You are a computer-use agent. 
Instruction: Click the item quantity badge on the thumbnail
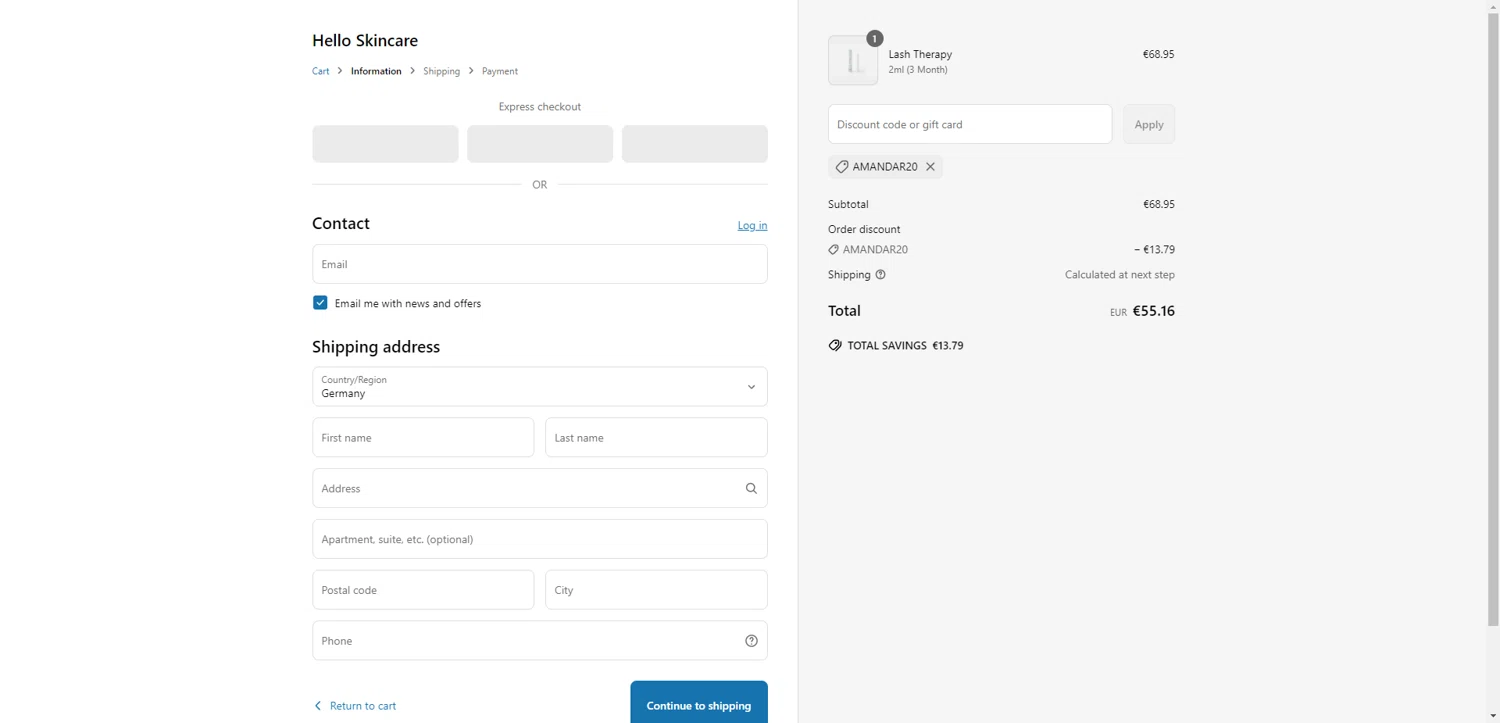point(874,39)
